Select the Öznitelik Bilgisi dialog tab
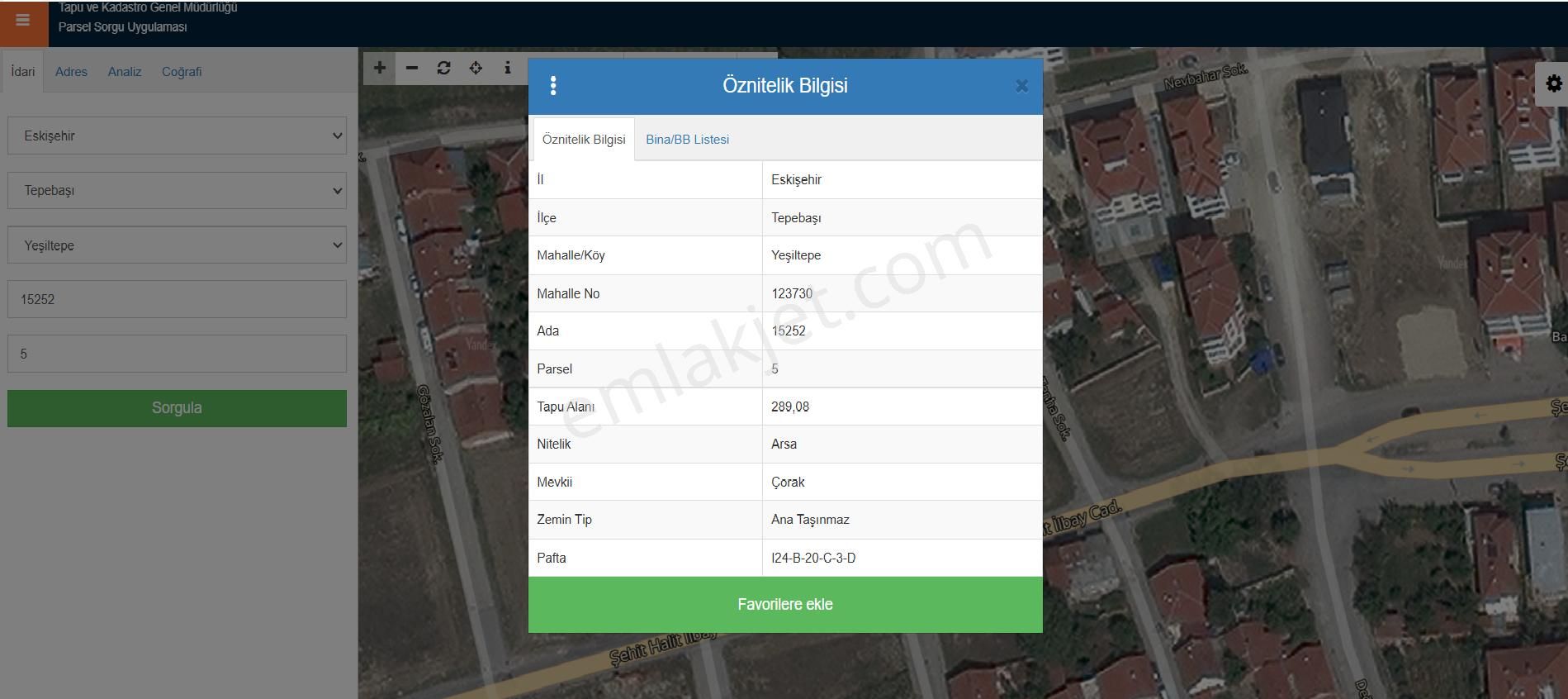This screenshot has width=1568, height=699. (x=584, y=140)
